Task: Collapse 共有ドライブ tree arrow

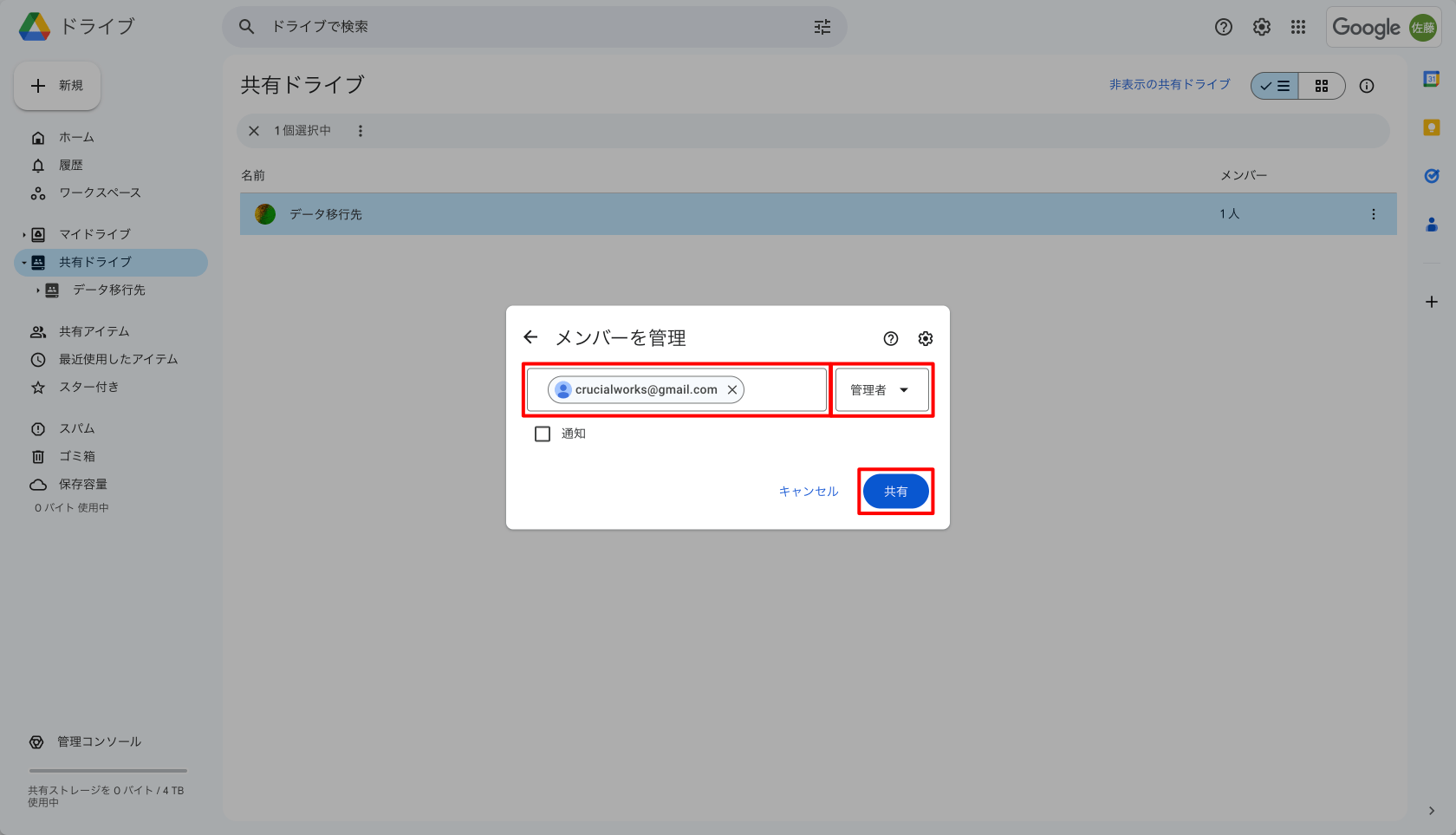Action: pyautogui.click(x=24, y=263)
